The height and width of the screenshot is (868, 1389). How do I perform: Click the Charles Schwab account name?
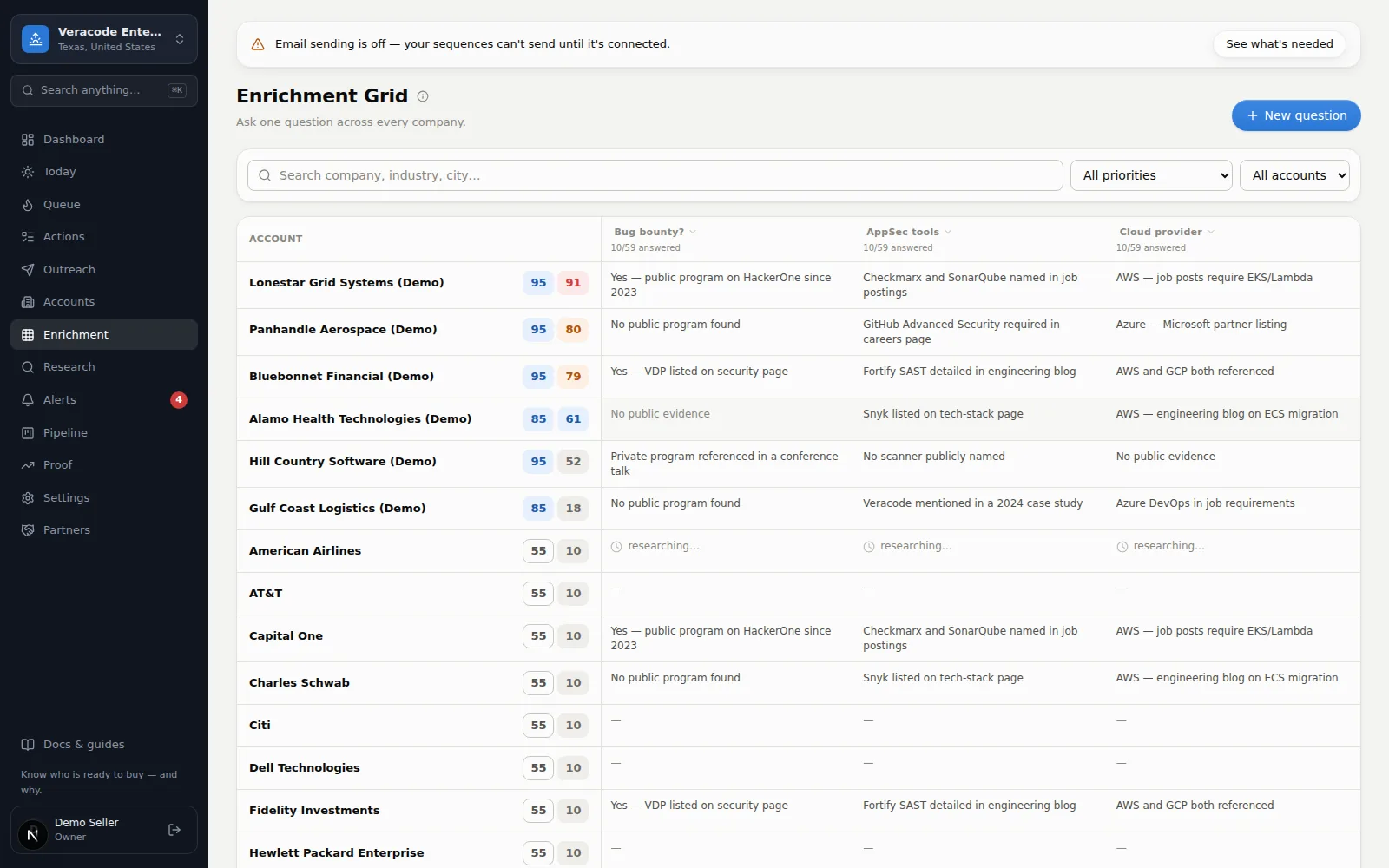coord(300,683)
